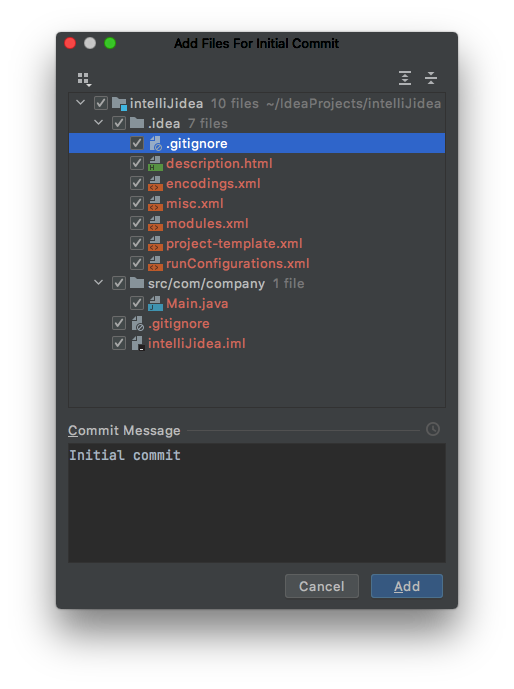Click the green zoom window button
Image resolution: width=514 pixels, height=689 pixels.
pyautogui.click(x=110, y=44)
